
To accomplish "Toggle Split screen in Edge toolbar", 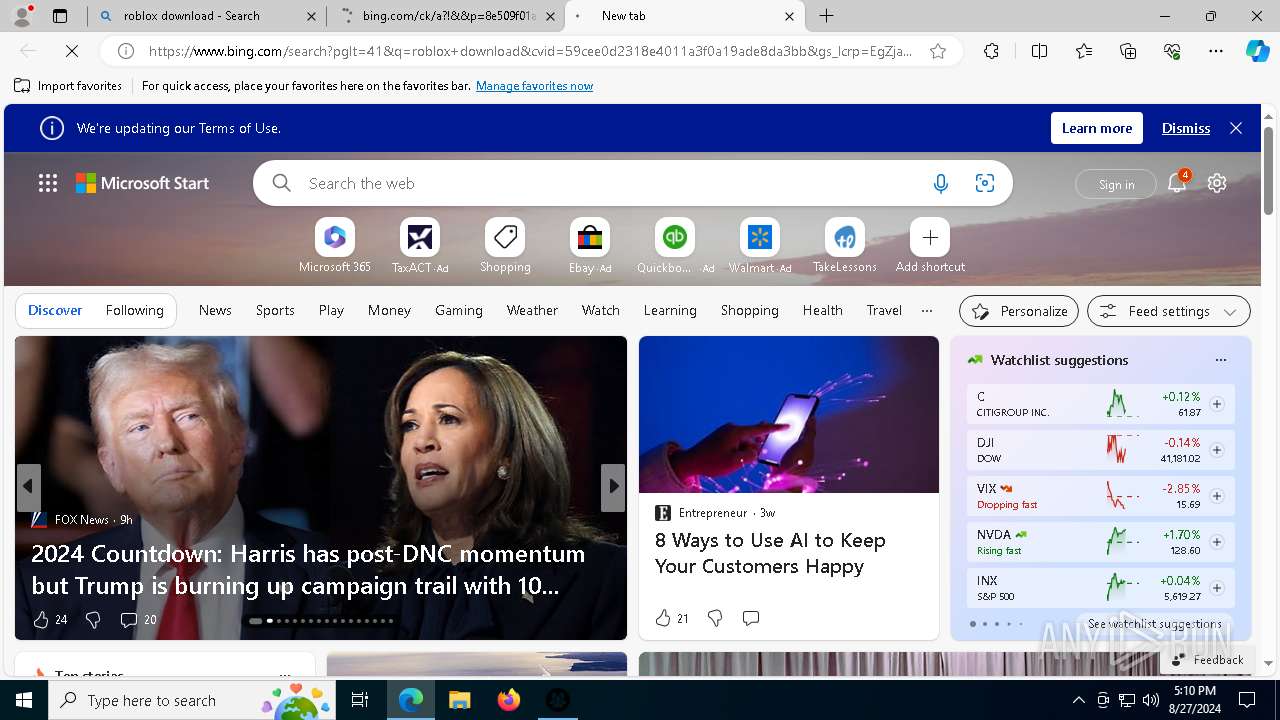I will tap(1039, 51).
